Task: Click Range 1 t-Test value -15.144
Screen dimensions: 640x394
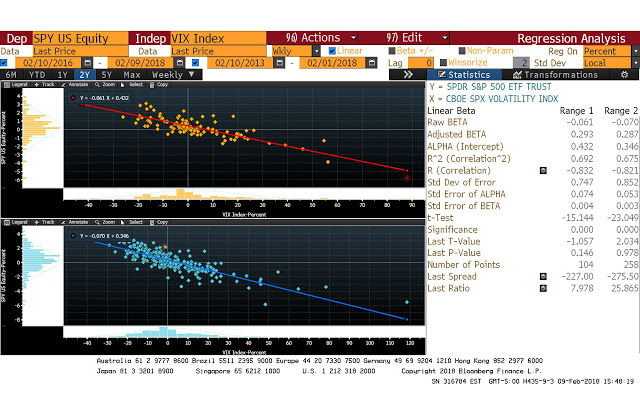Action: click(578, 218)
